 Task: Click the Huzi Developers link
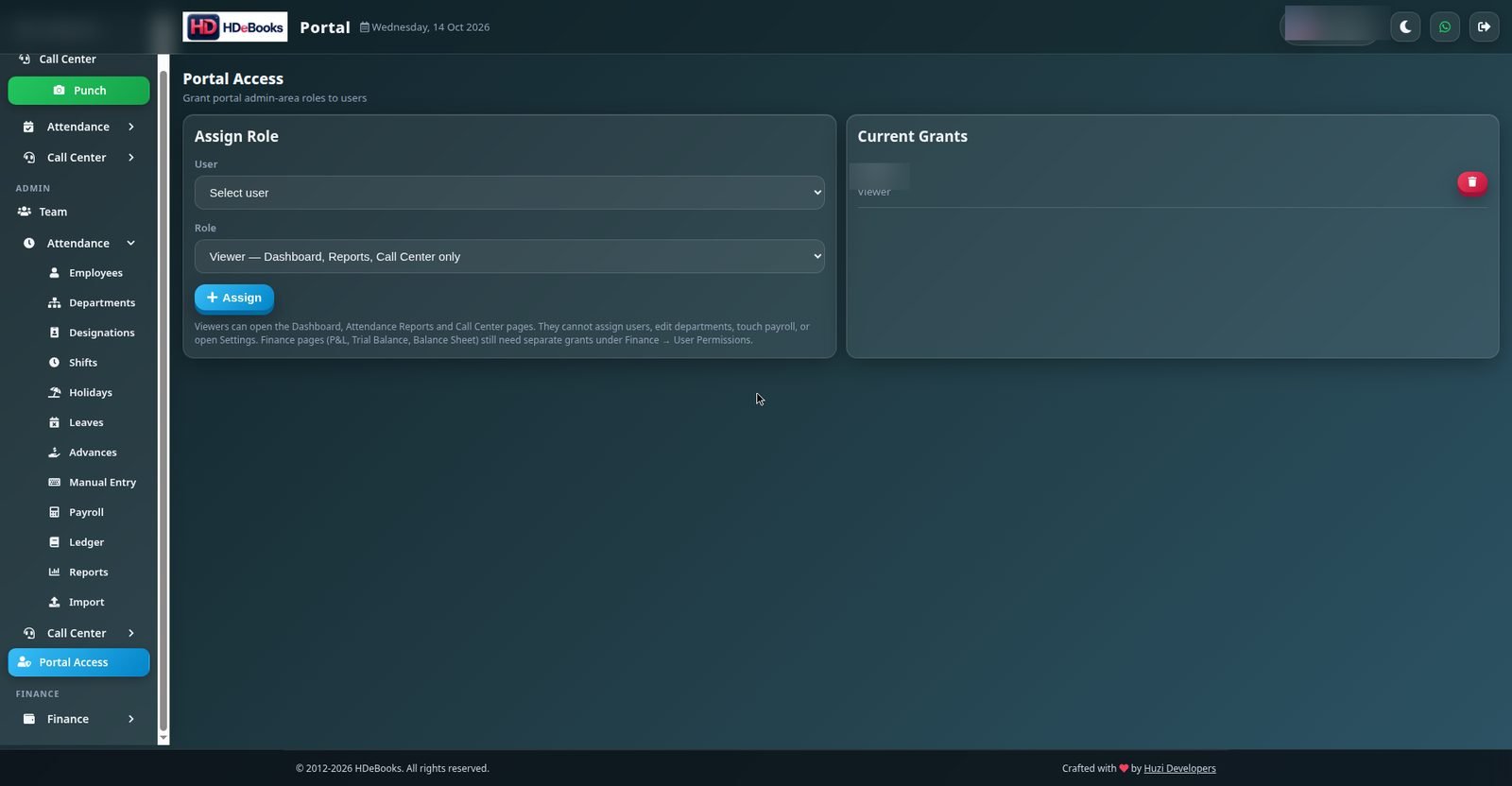[1179, 769]
